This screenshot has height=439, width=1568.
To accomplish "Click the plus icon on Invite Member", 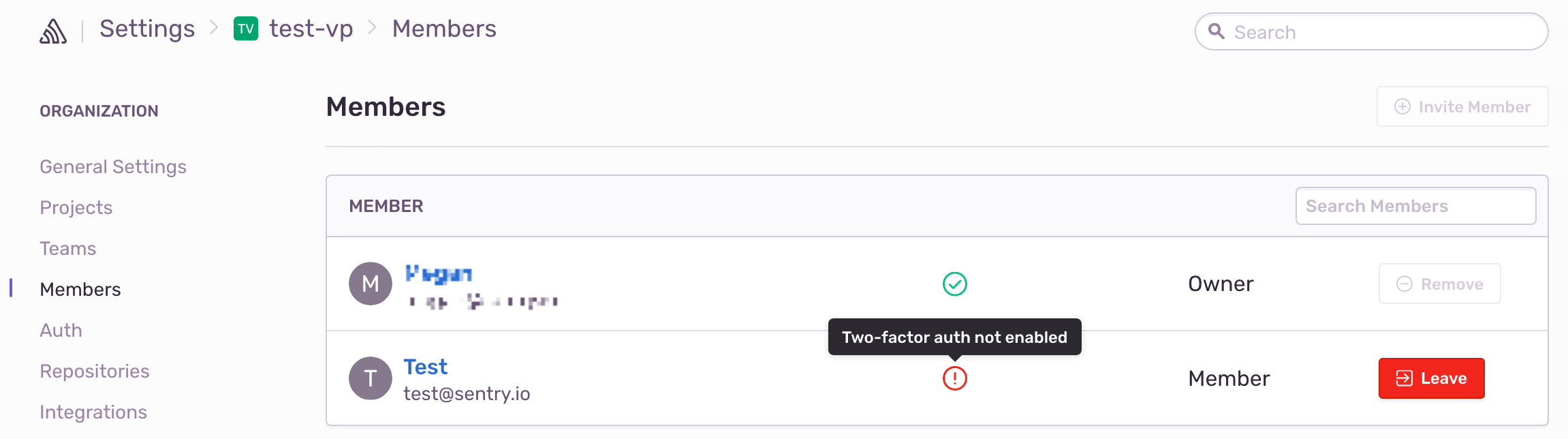I will [1402, 107].
